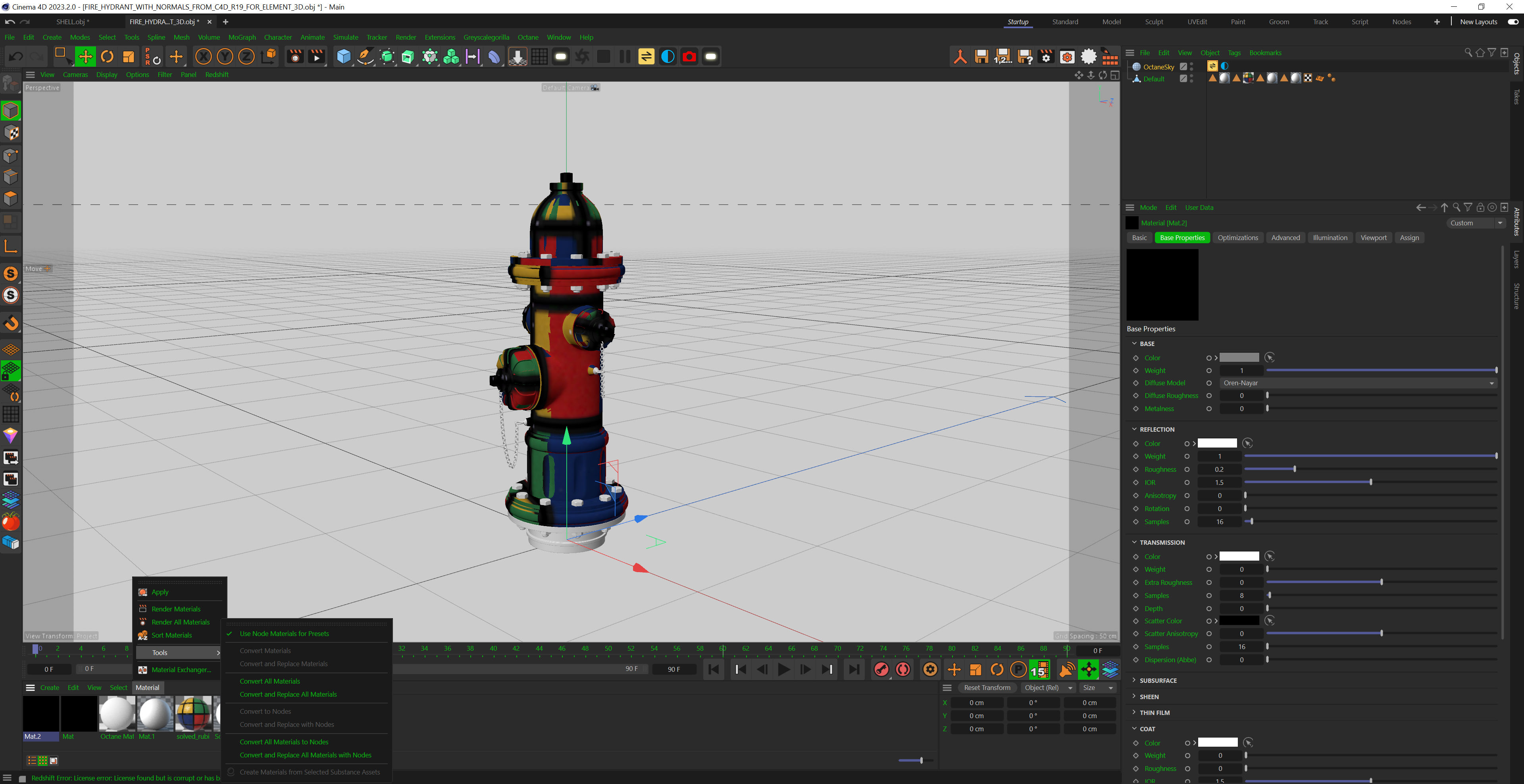1524x784 pixels.
Task: Click the Base Color gray swatch
Action: 1239,358
